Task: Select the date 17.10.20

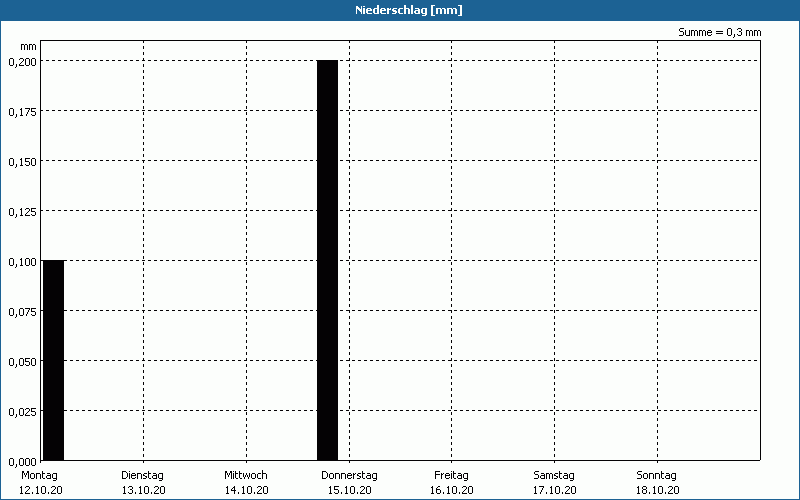Action: [555, 490]
